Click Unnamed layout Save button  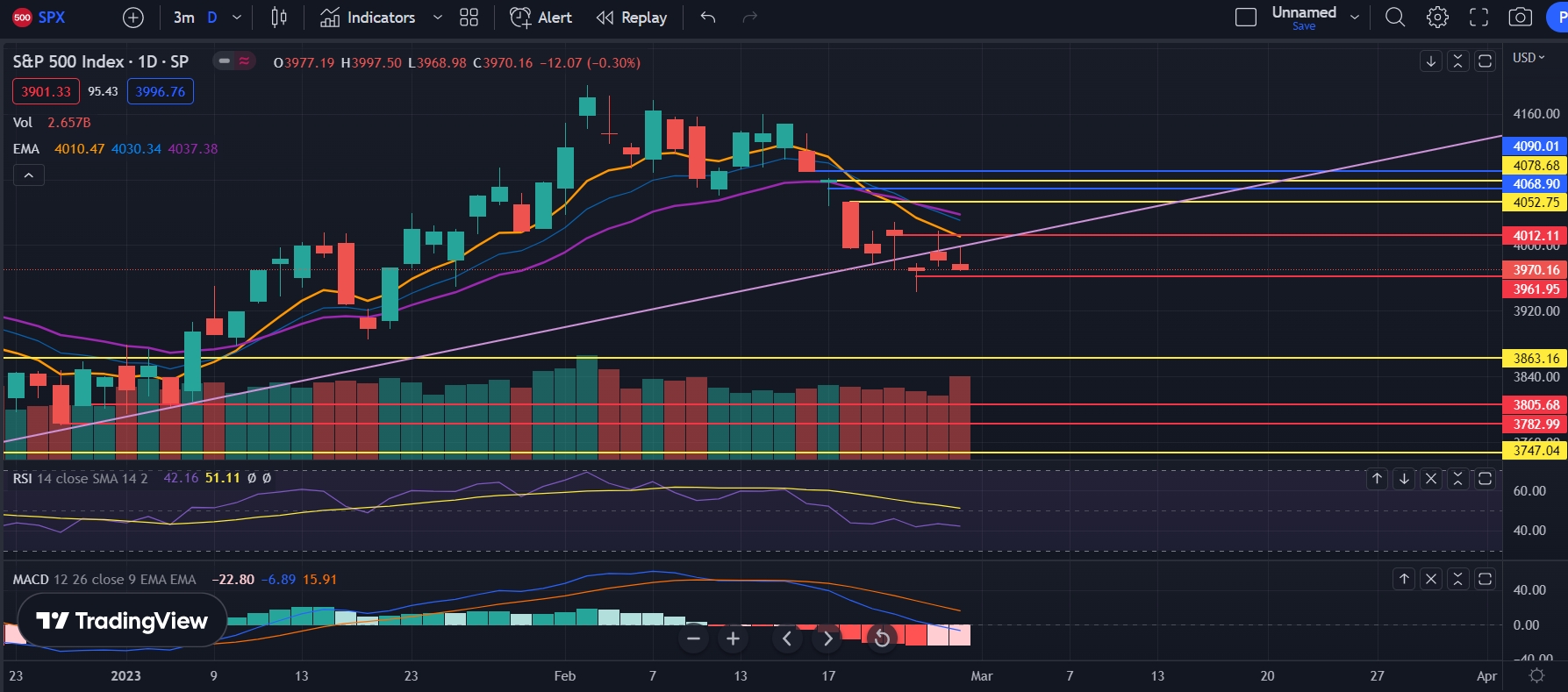tap(1304, 18)
